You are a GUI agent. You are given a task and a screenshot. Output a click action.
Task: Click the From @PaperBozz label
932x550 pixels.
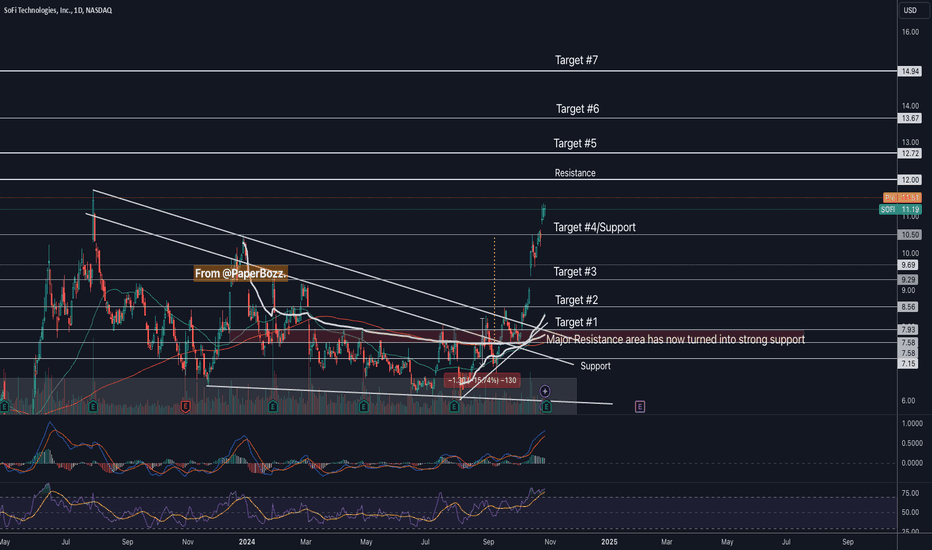(241, 274)
